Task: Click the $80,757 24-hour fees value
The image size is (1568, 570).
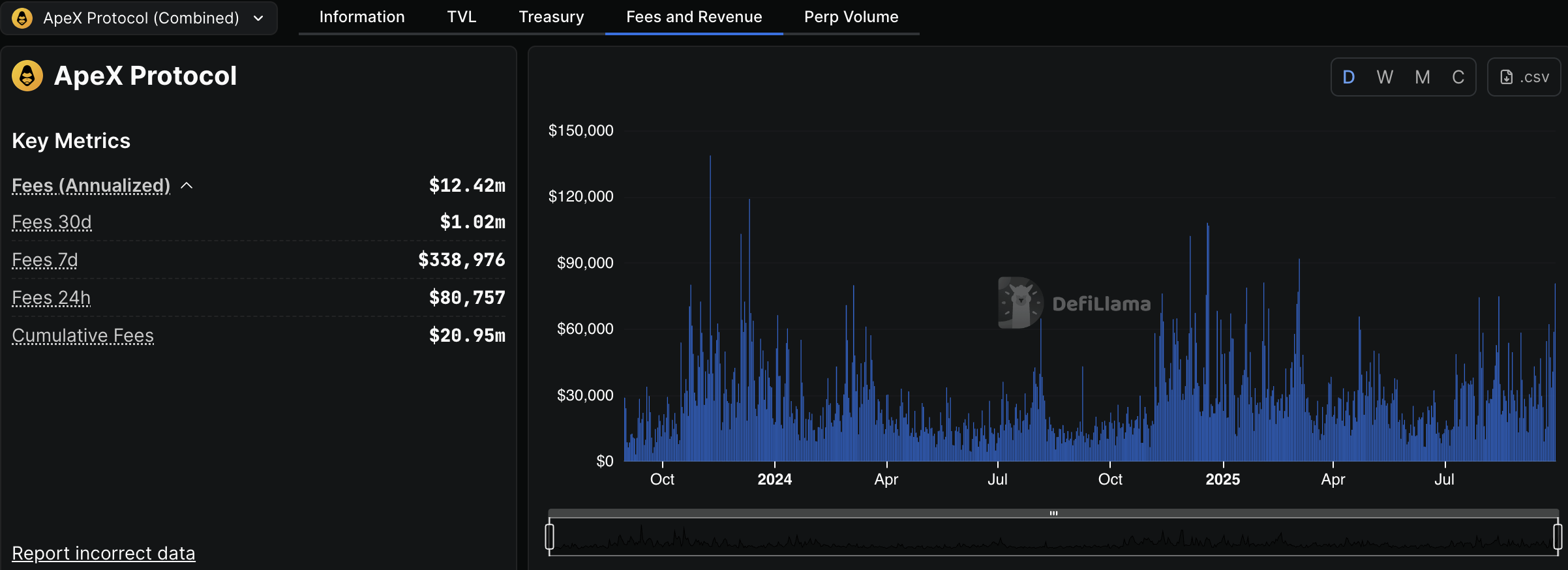Action: click(x=467, y=298)
